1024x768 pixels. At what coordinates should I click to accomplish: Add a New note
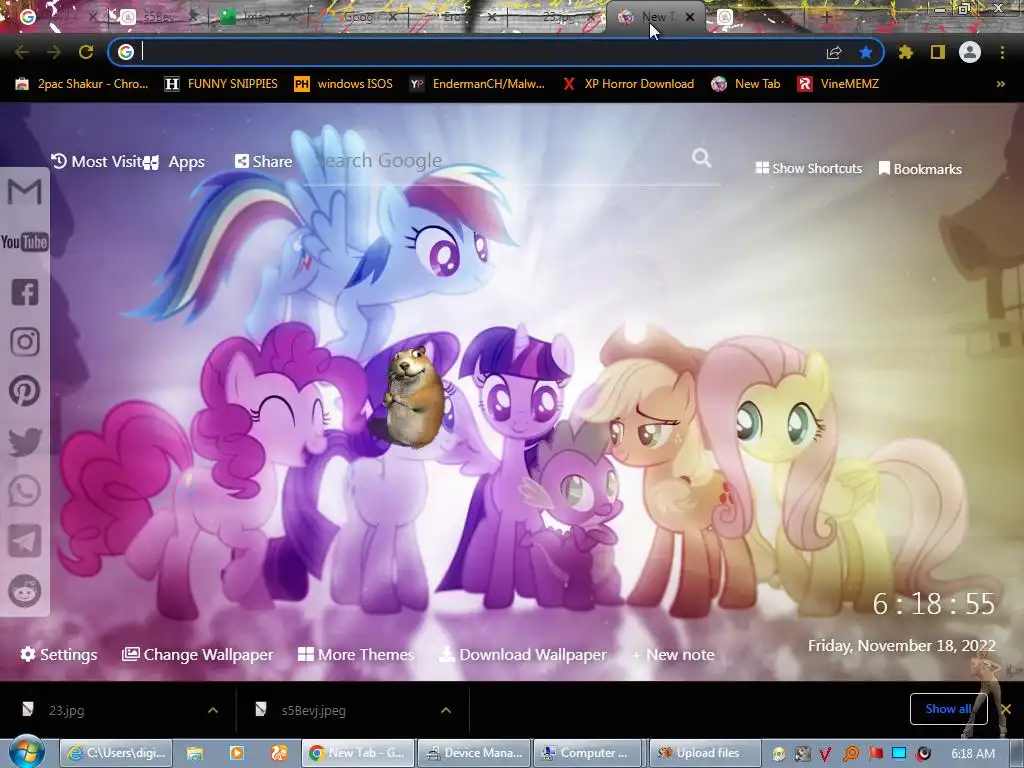[x=673, y=654]
